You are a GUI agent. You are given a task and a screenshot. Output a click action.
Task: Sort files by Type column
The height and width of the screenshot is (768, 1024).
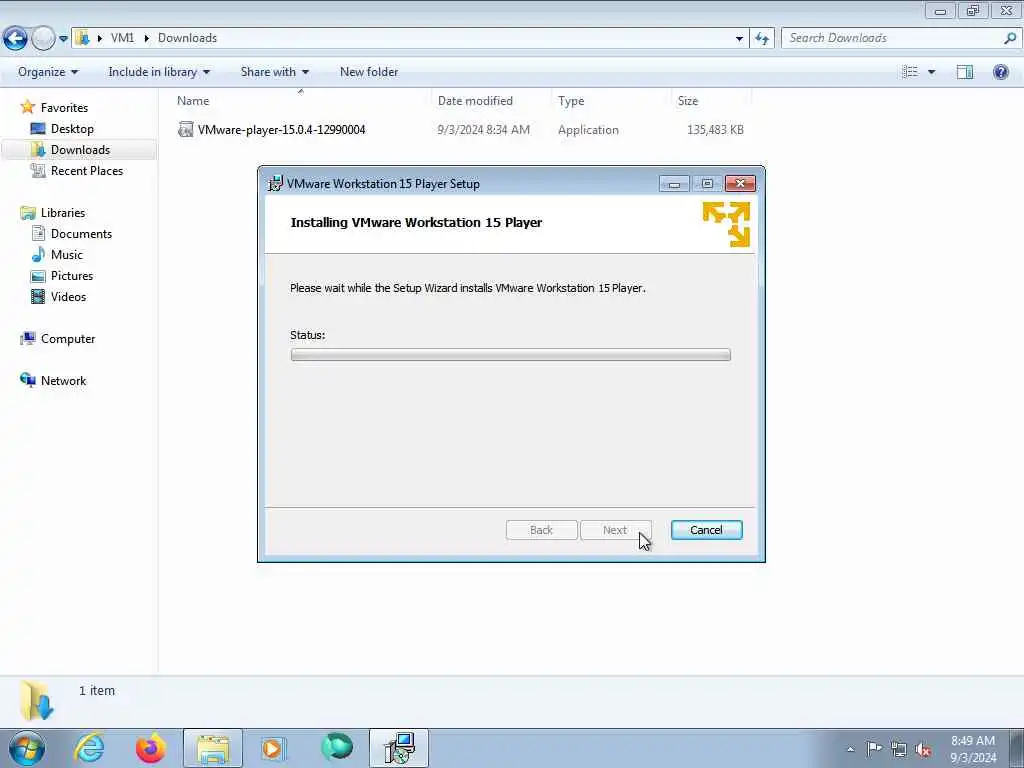point(571,101)
